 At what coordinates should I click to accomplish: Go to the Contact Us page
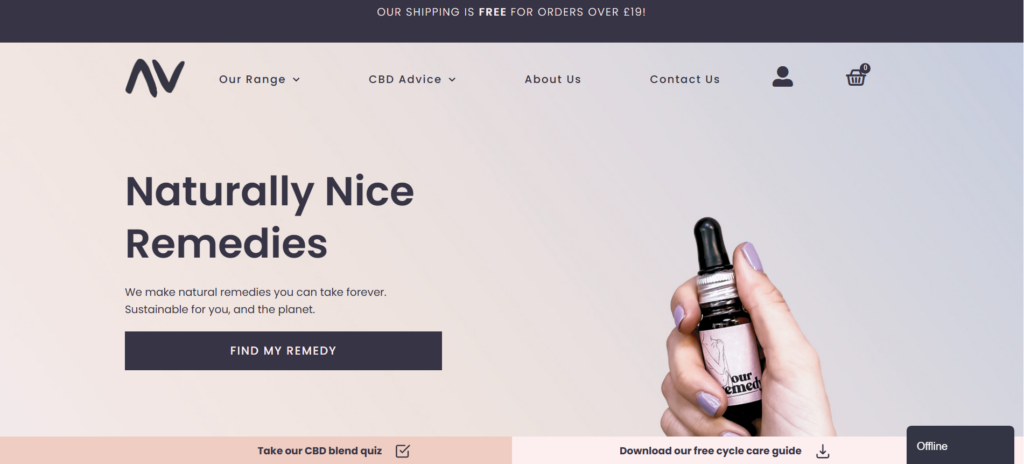(684, 79)
